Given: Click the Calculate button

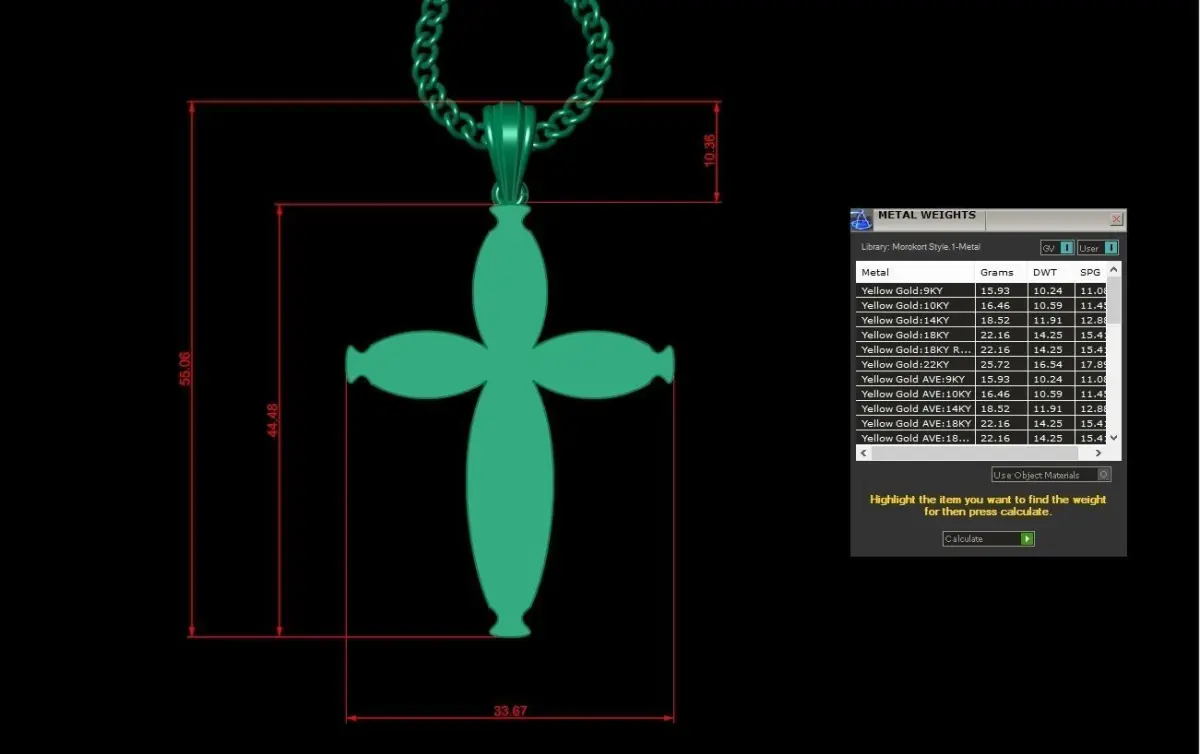Looking at the screenshot, I should pos(988,539).
